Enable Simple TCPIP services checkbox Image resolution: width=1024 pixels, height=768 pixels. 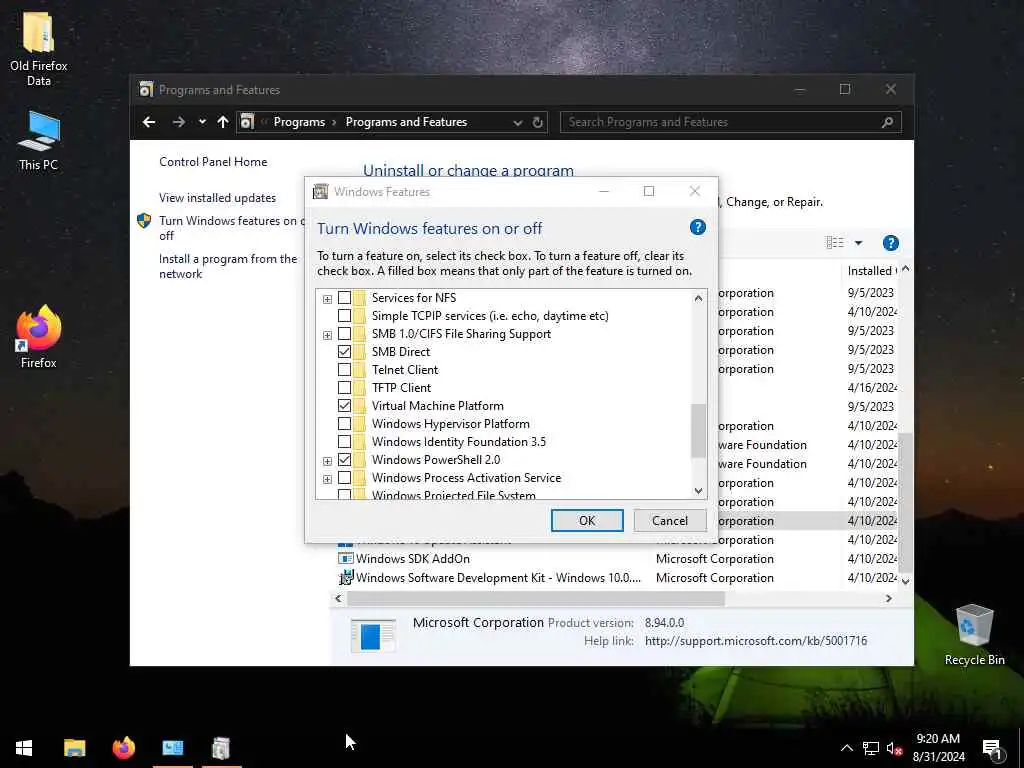click(x=344, y=315)
